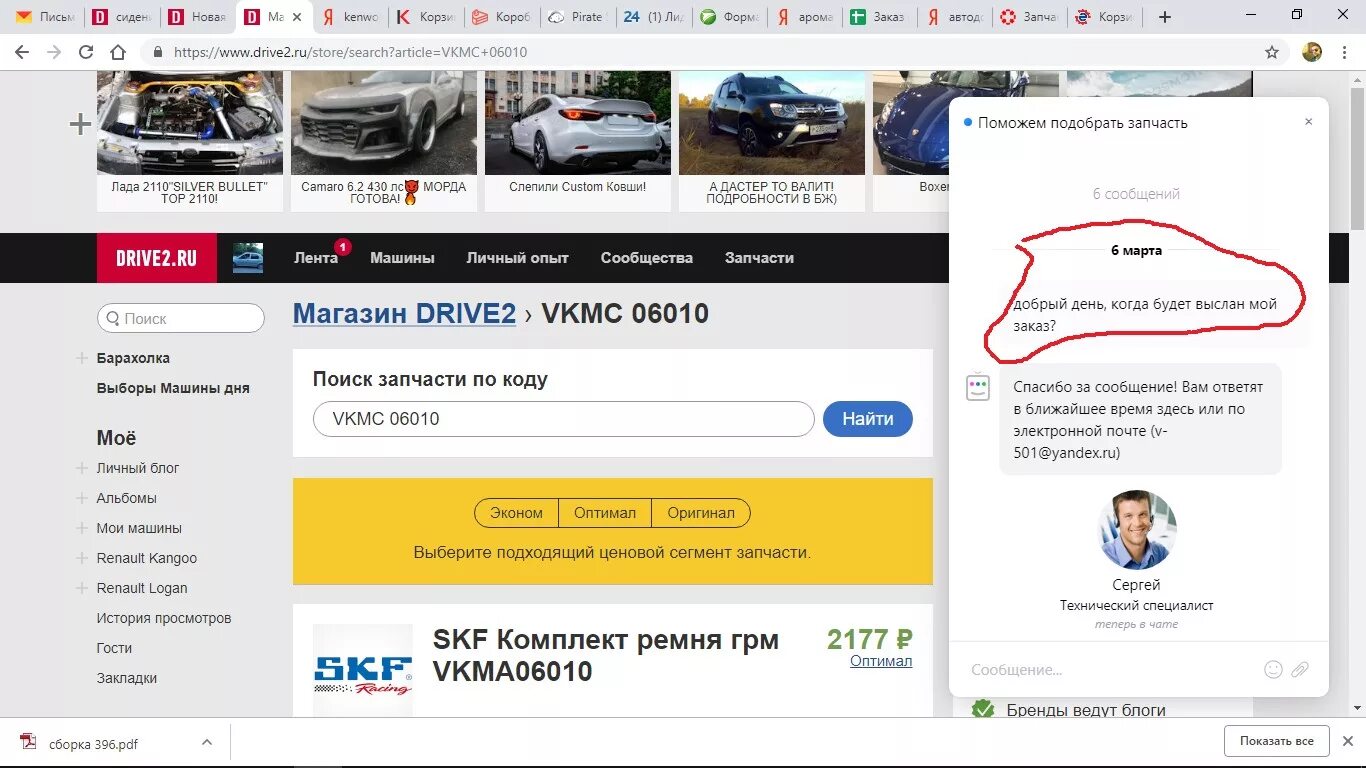Open Личный опыт in the navigation bar
The image size is (1366, 768).
click(x=517, y=258)
